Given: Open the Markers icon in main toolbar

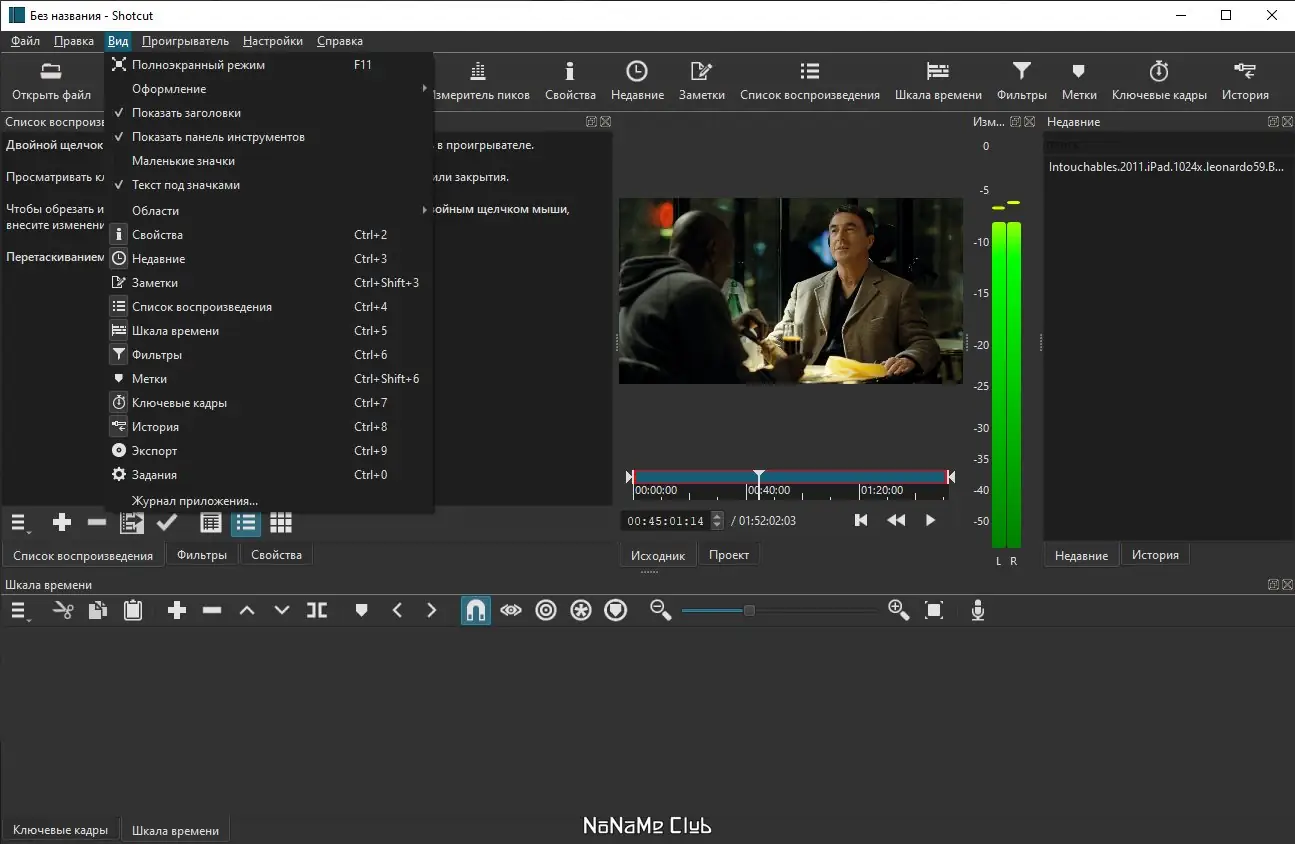Looking at the screenshot, I should click(x=1078, y=72).
